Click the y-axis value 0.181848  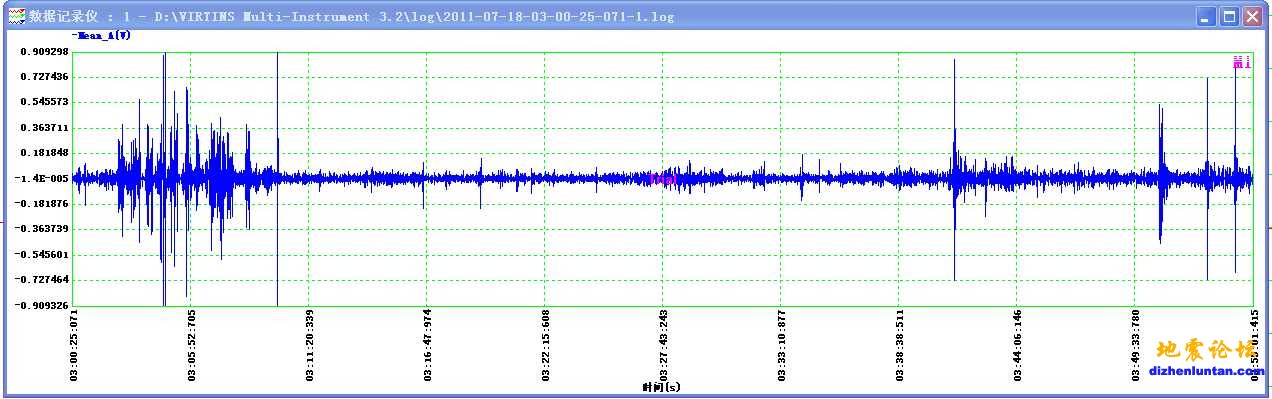pyautogui.click(x=43, y=153)
